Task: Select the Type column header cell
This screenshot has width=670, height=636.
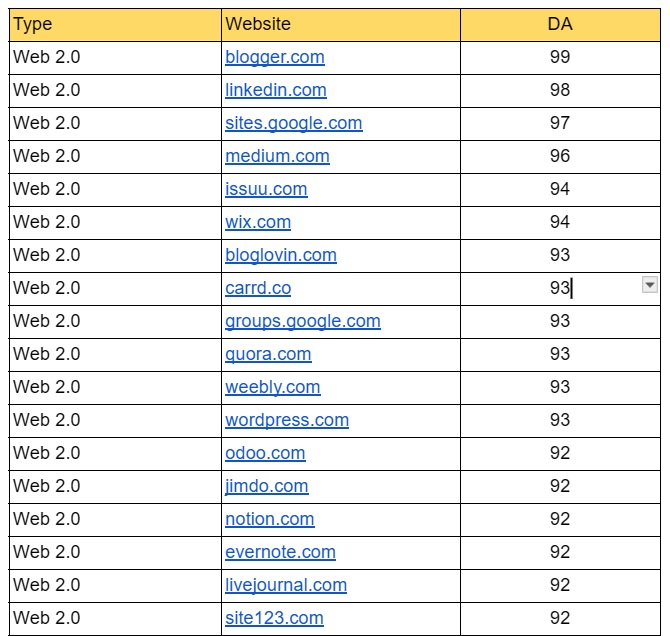Action: click(114, 24)
